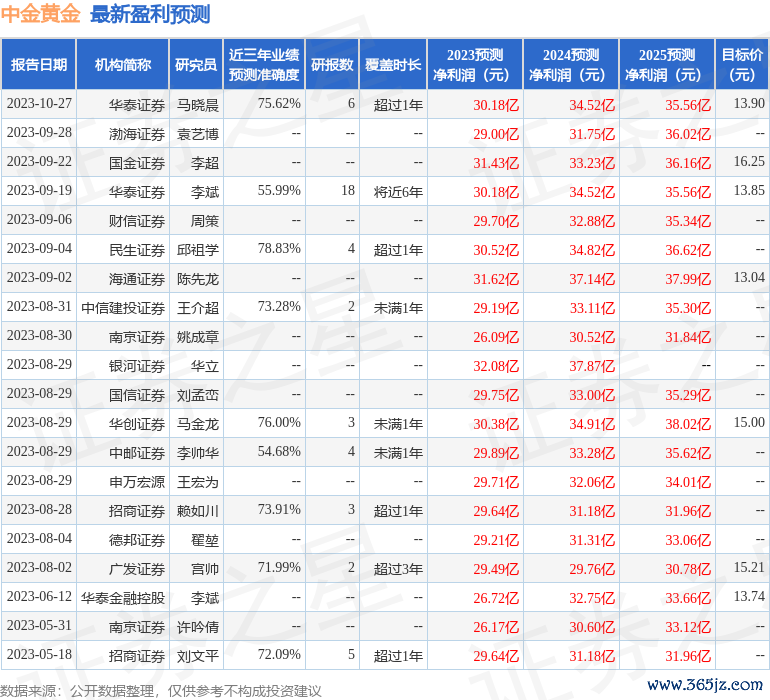Click the 2023预测净利润 column header
Viewport: 770px width, 700px height.
[475, 64]
